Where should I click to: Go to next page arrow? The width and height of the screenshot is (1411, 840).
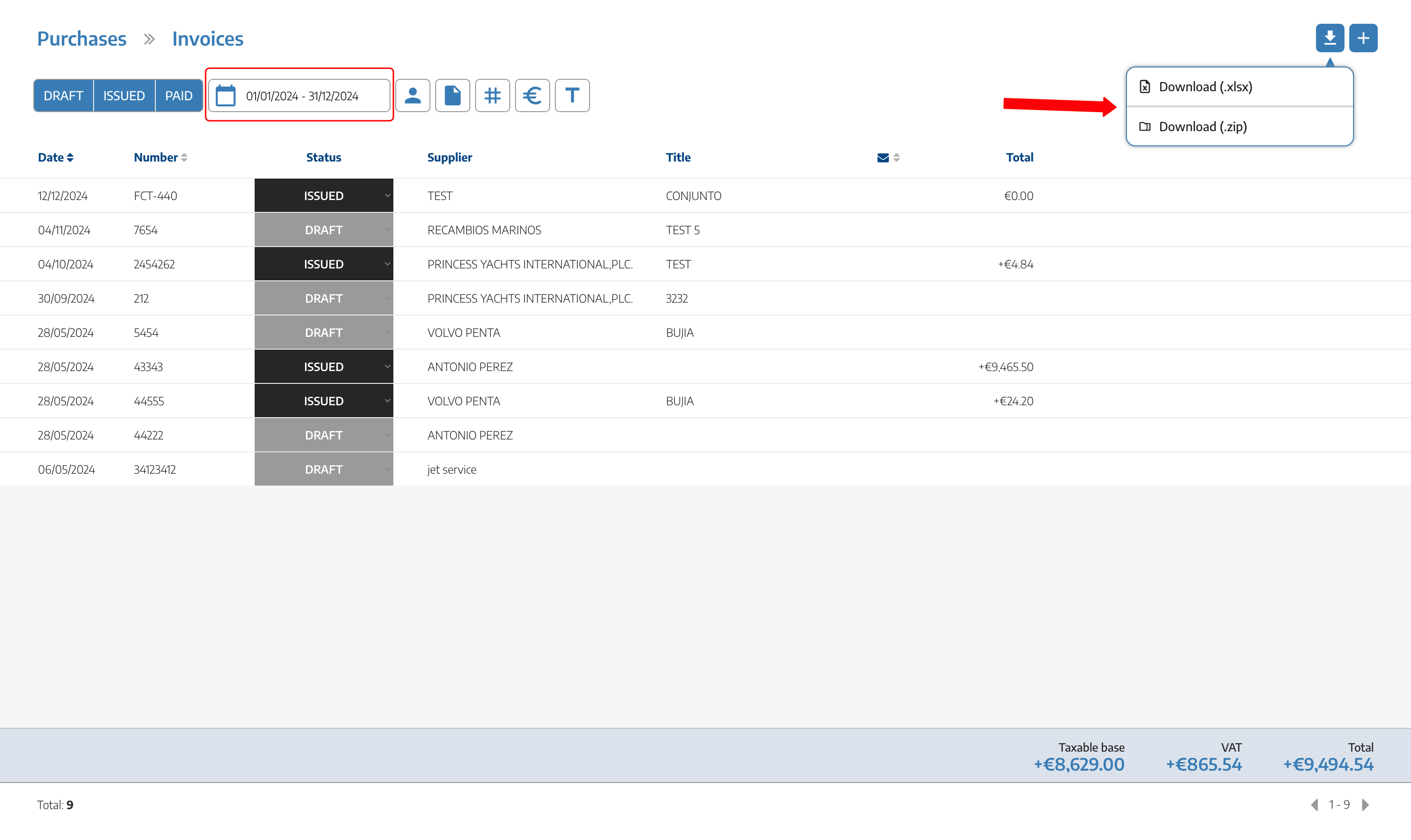coord(1366,804)
